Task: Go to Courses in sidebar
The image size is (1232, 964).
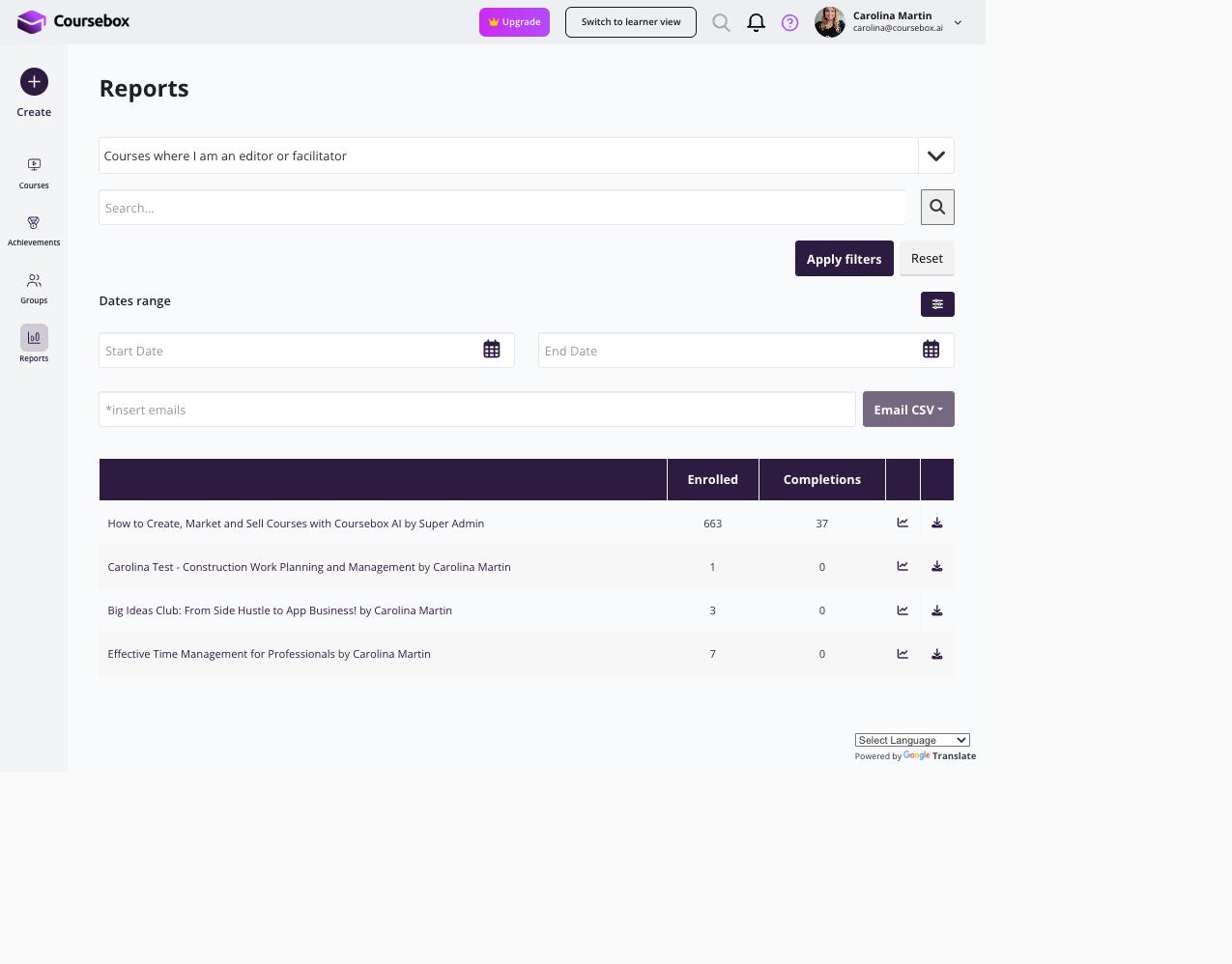Action: (x=34, y=174)
